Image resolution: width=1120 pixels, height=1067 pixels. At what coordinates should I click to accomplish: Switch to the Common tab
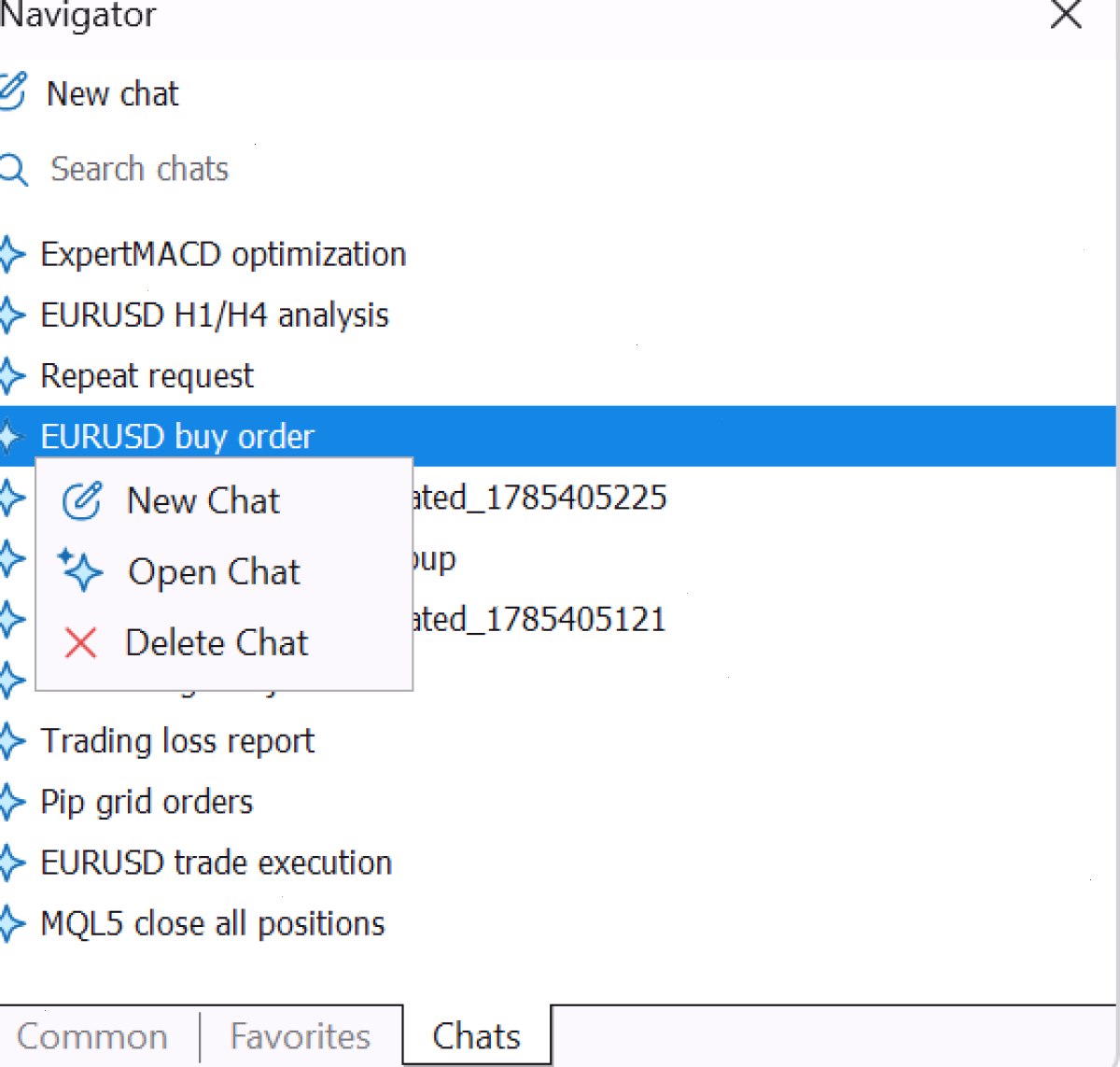(x=92, y=1036)
